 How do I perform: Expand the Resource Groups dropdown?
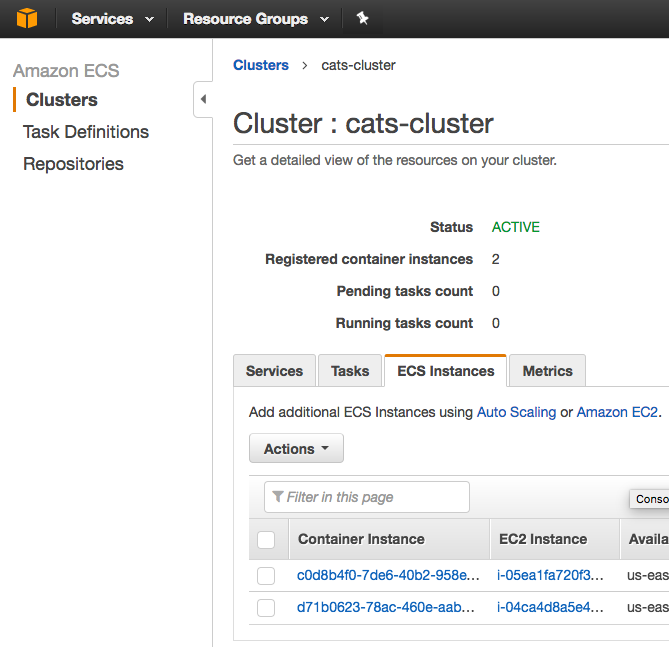click(x=256, y=19)
